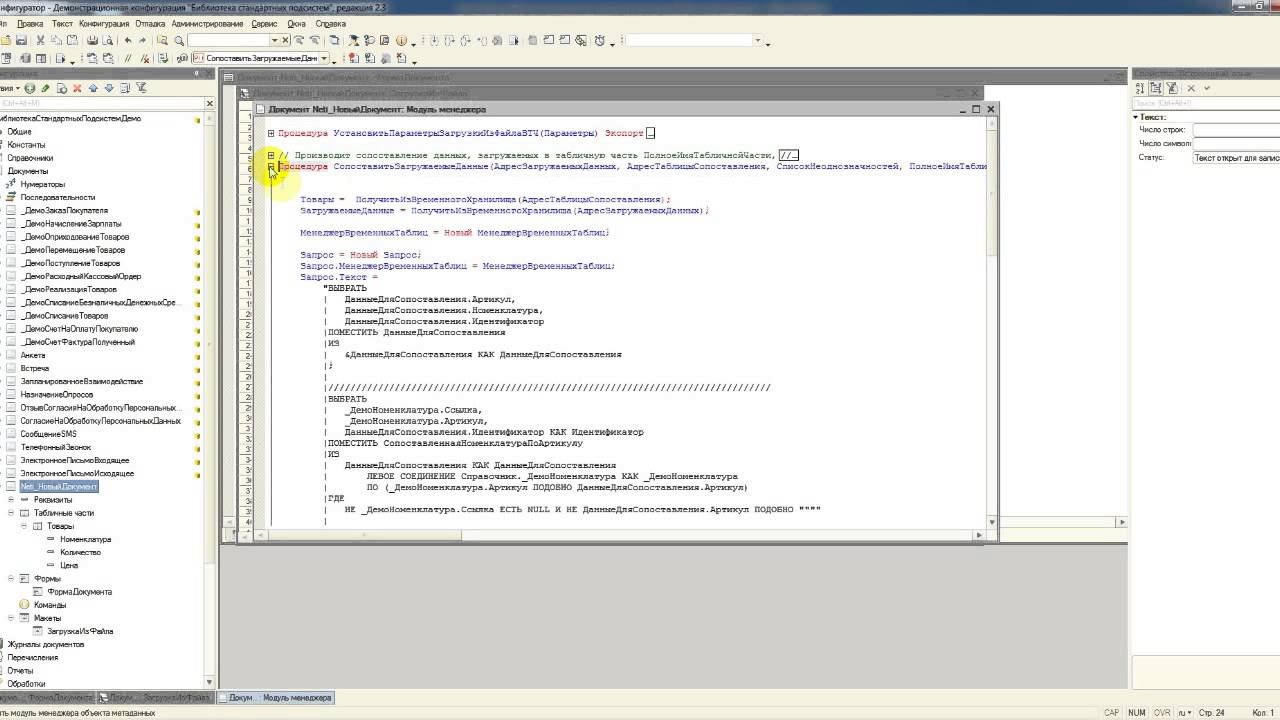Open the Администрирование menu
This screenshot has height=720, width=1280.
coord(207,23)
